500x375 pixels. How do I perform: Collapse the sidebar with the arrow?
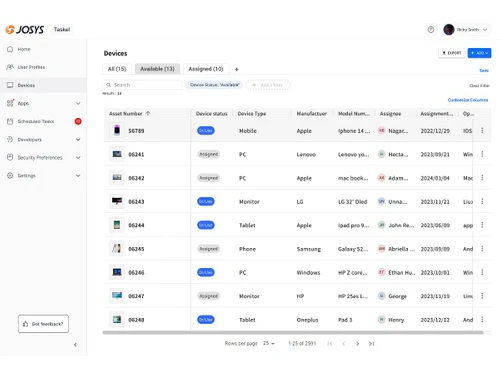[75, 345]
